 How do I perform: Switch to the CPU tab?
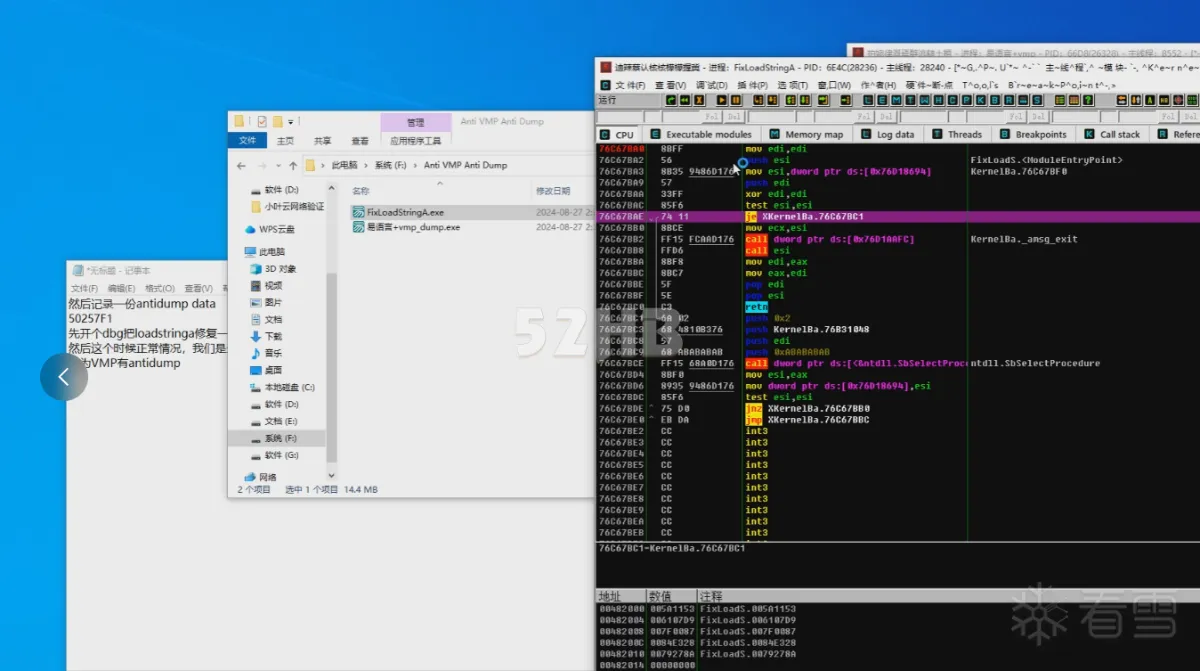point(618,134)
